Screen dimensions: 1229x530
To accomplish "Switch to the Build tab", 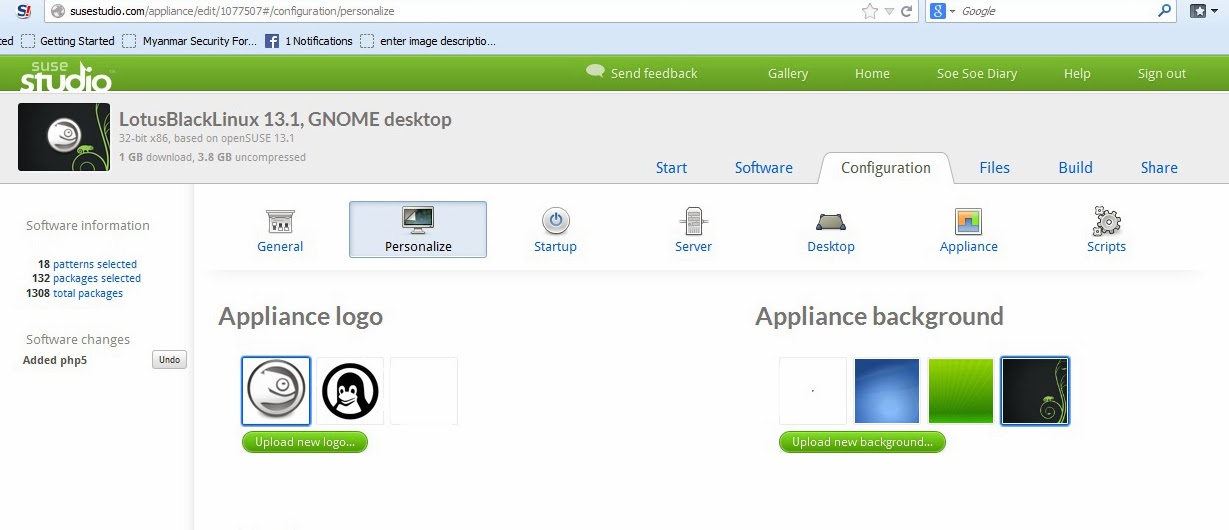I will click(1075, 168).
